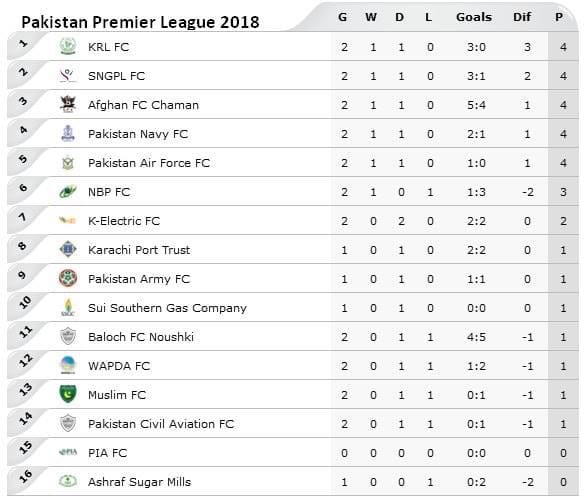Click the SNGPL FC club crest

68,76
